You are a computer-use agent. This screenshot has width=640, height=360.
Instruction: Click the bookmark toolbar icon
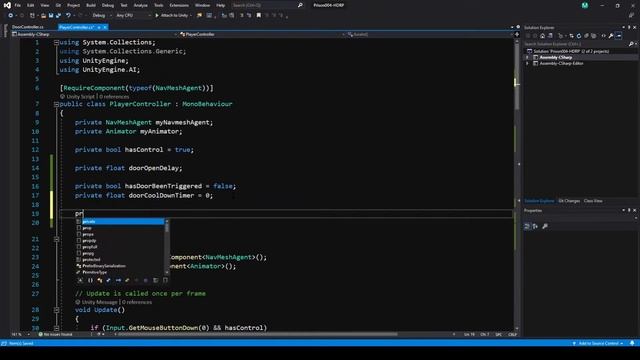tap(258, 16)
